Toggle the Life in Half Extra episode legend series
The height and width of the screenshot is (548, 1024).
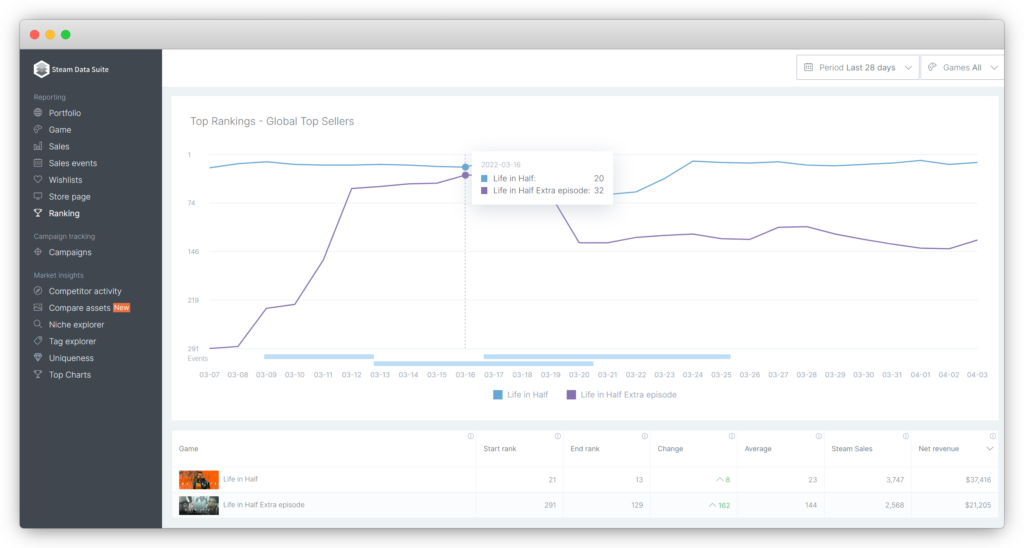(x=622, y=395)
